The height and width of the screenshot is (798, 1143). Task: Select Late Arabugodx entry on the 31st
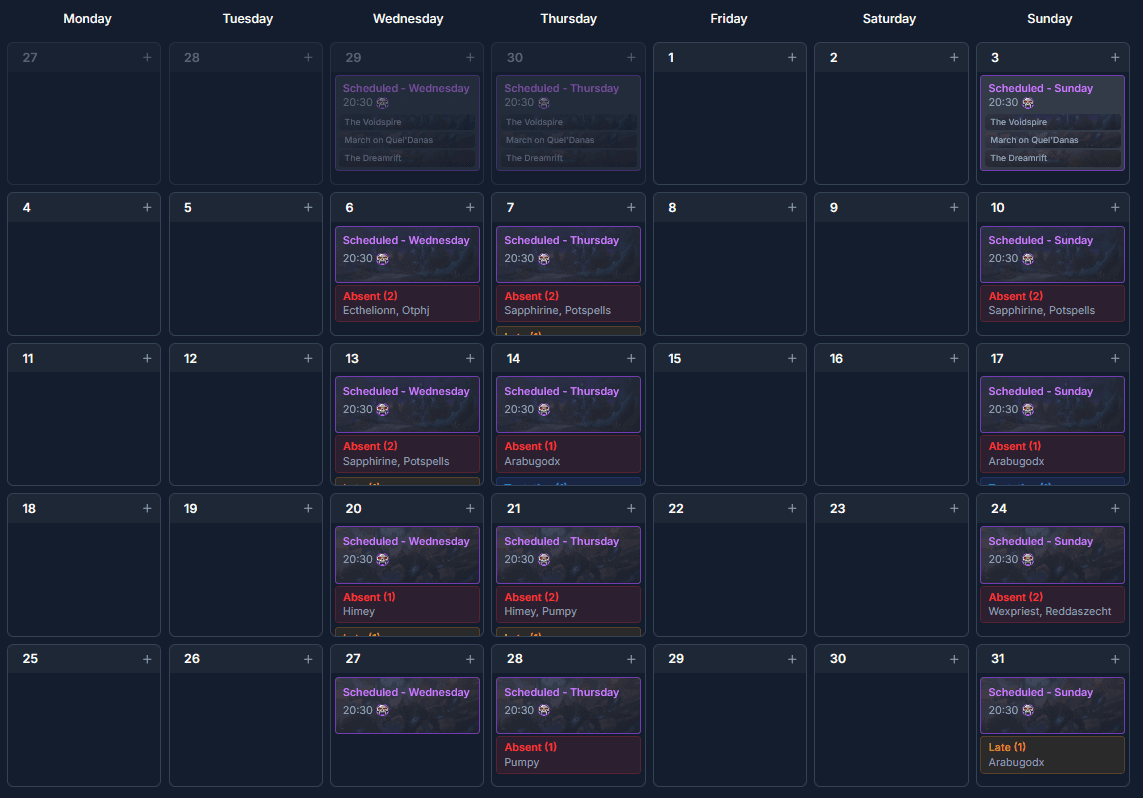tap(1052, 754)
